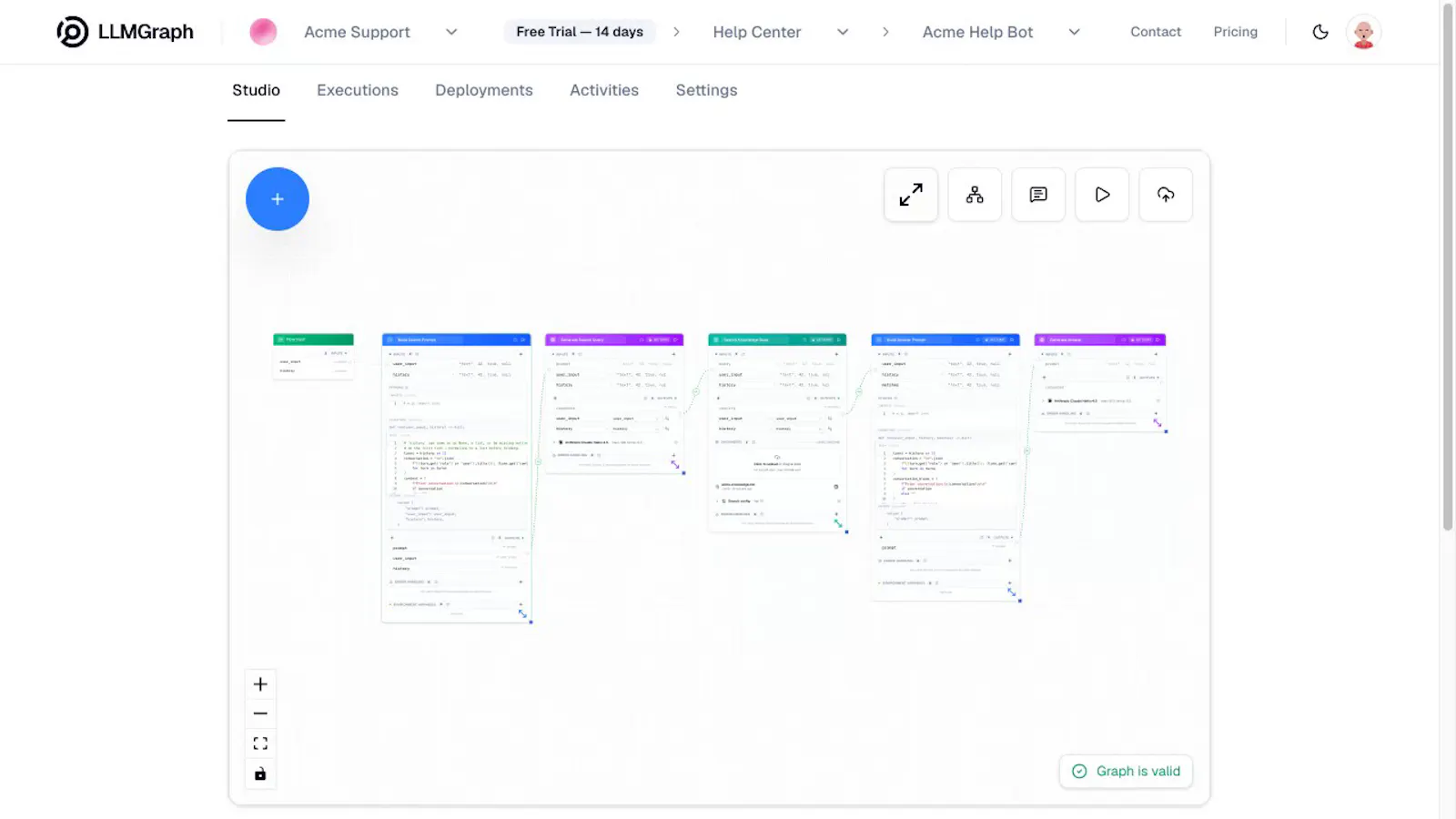Zoom out on the canvas

pyautogui.click(x=260, y=713)
